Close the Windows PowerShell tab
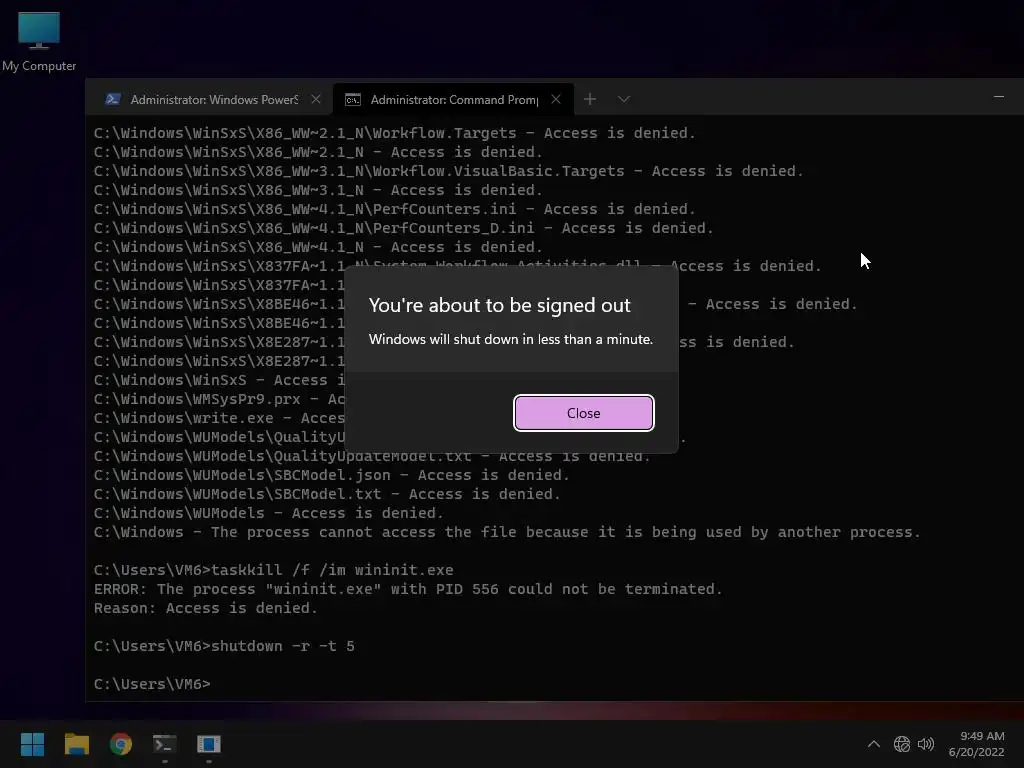This screenshot has width=1024, height=768. coord(316,99)
